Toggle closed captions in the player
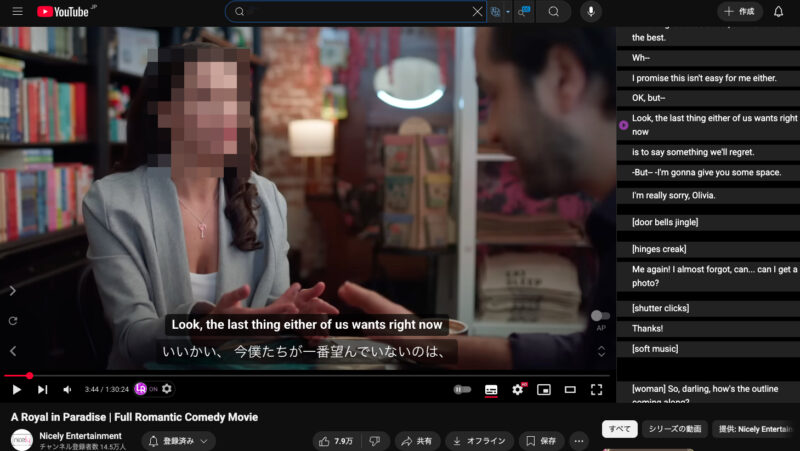 (x=491, y=390)
